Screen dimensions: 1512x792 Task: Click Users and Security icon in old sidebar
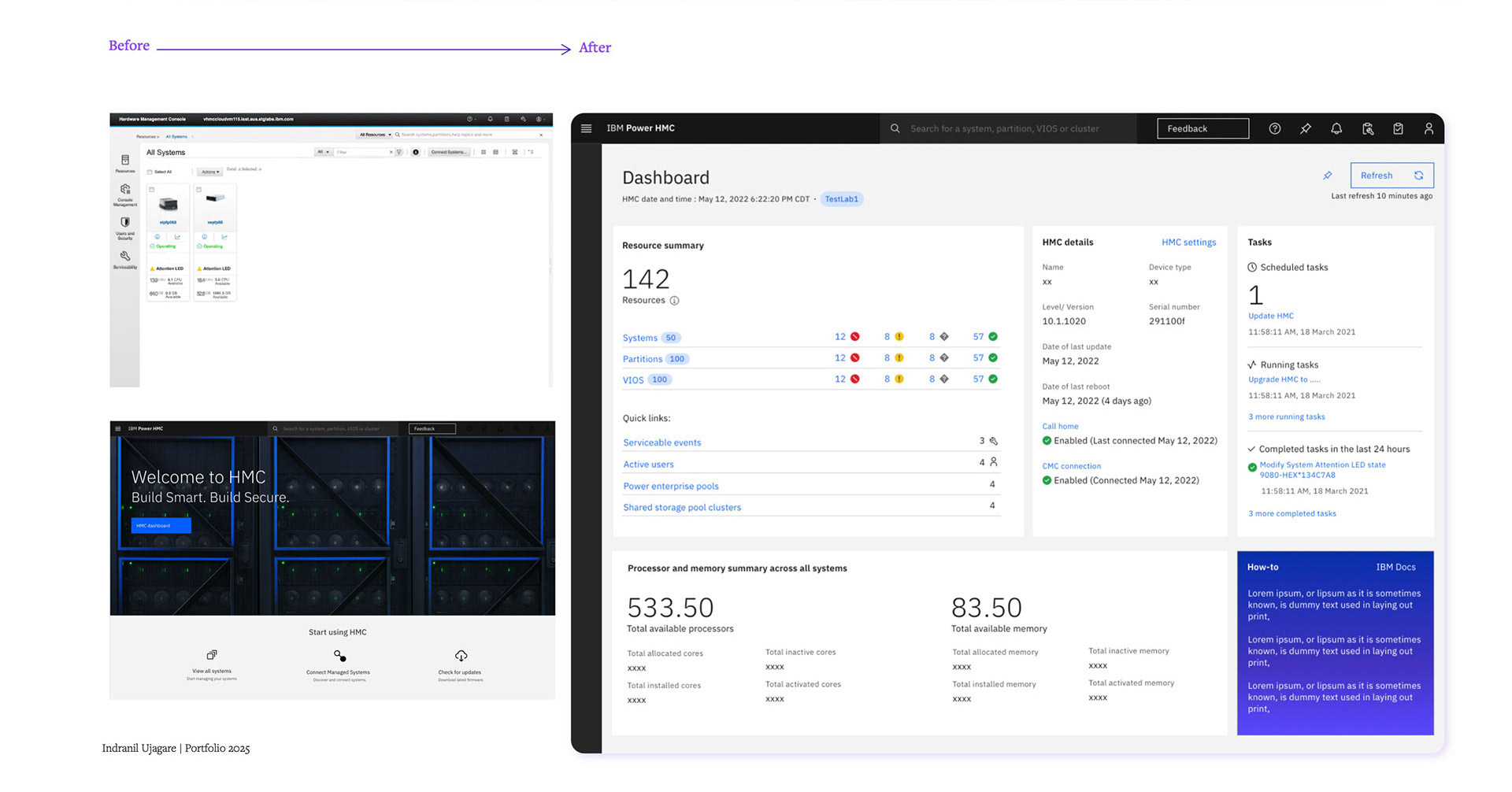click(125, 223)
